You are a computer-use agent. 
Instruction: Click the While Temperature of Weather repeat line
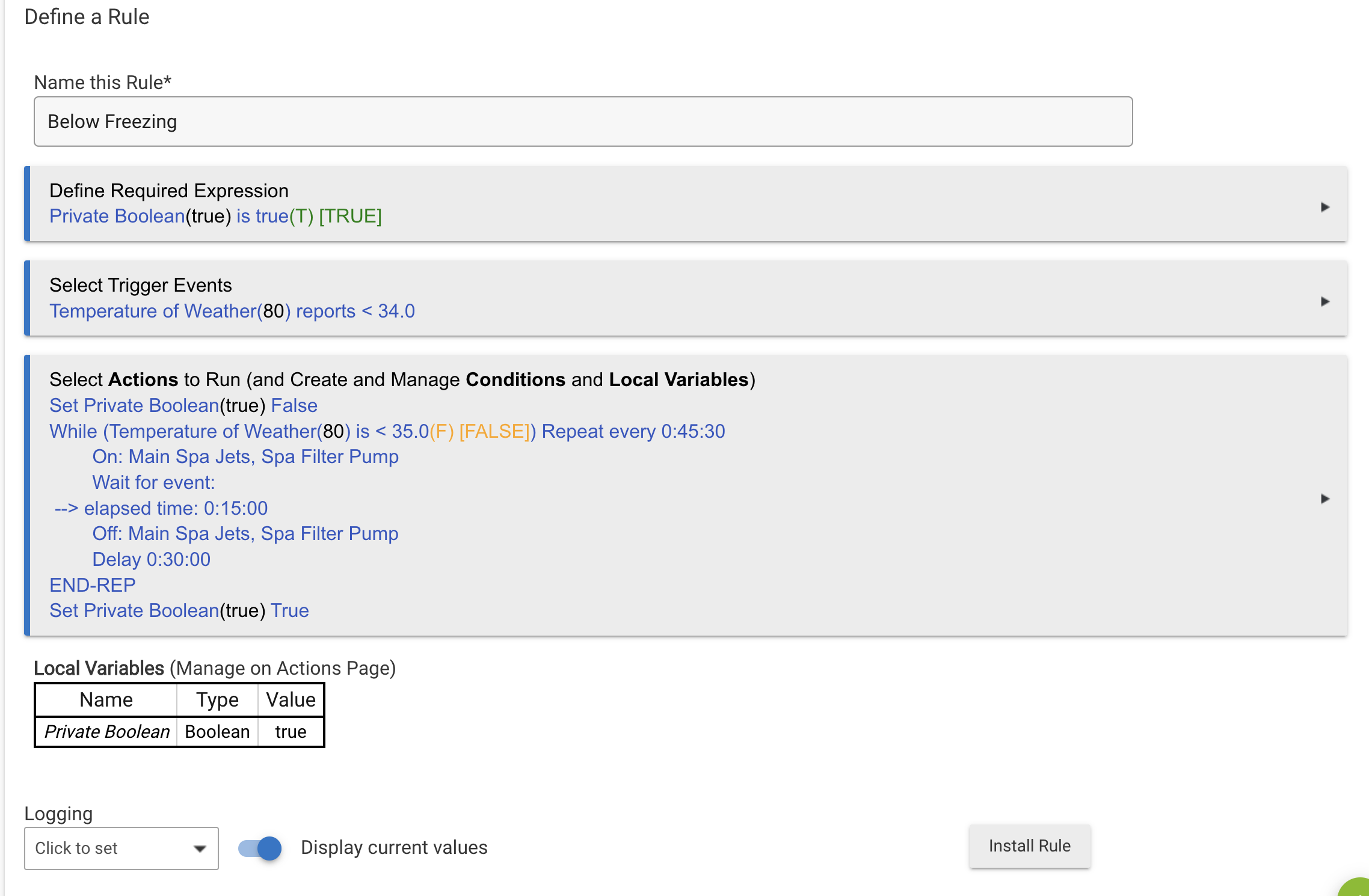[387, 431]
